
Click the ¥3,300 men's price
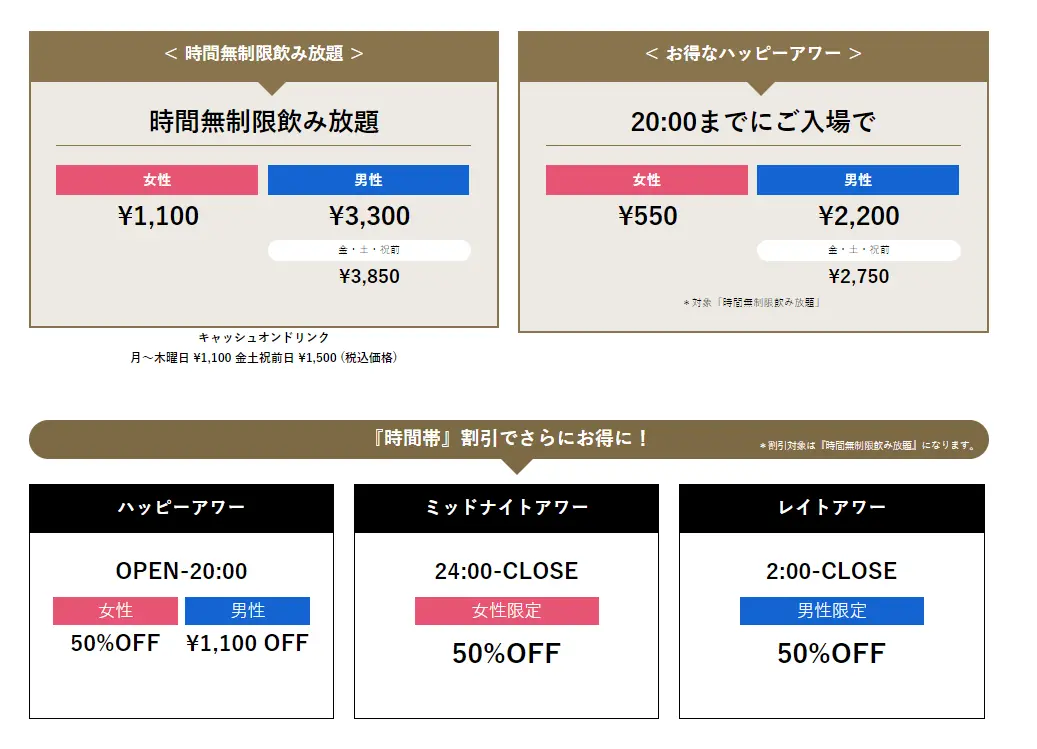click(369, 216)
